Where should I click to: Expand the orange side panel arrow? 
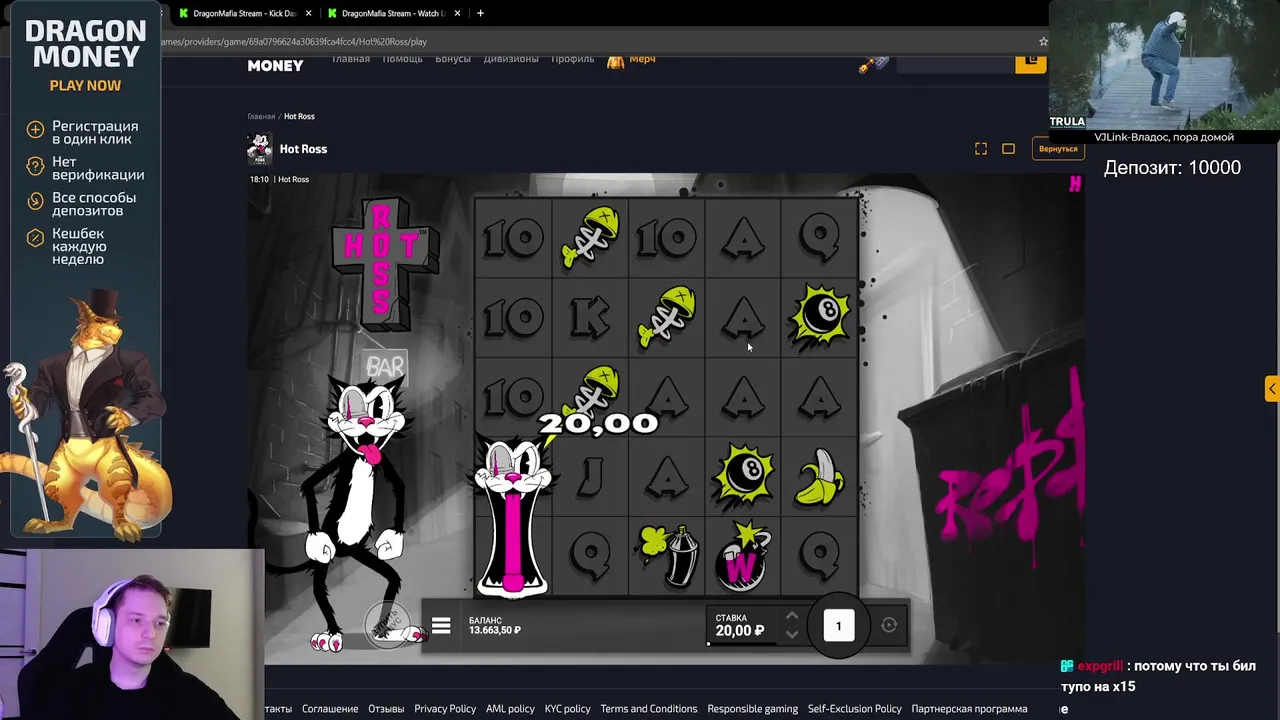pyautogui.click(x=1271, y=389)
